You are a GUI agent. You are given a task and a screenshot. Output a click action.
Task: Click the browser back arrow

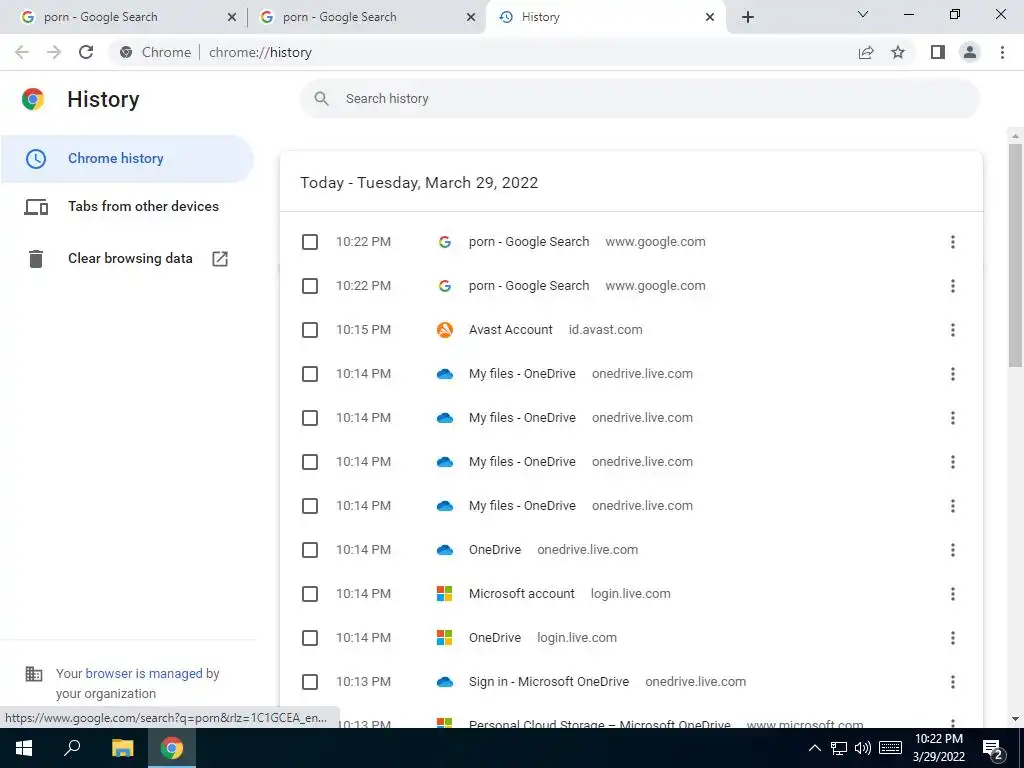click(22, 52)
